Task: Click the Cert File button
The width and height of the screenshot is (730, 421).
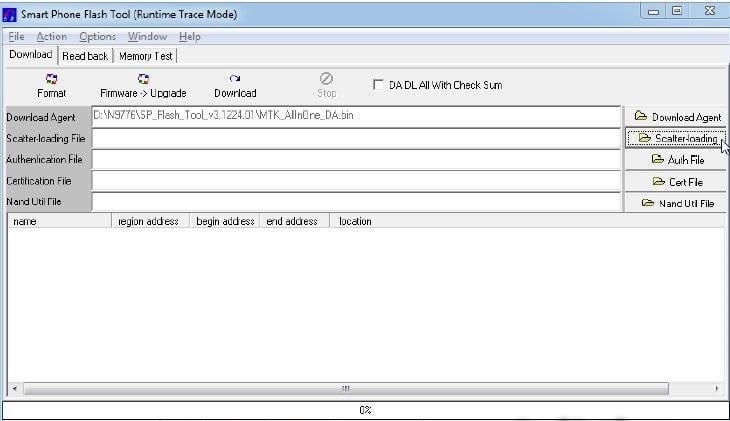Action: tap(676, 182)
